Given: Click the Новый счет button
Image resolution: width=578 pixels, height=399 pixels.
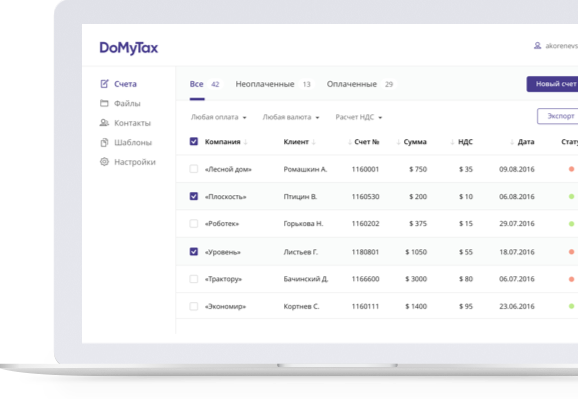Looking at the screenshot, I should (552, 84).
